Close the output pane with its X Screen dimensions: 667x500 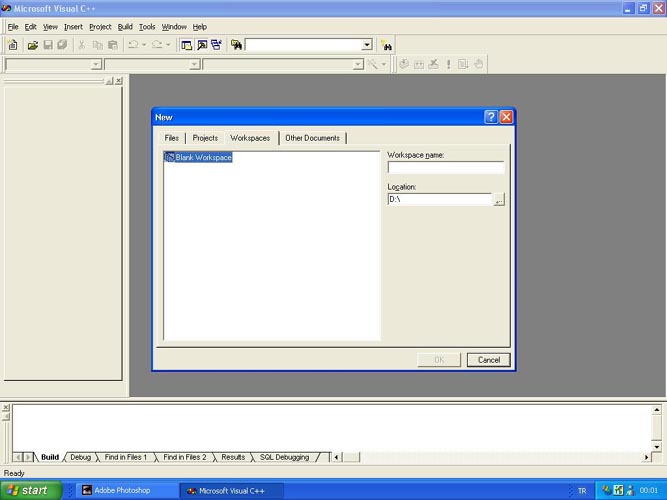coord(6,408)
